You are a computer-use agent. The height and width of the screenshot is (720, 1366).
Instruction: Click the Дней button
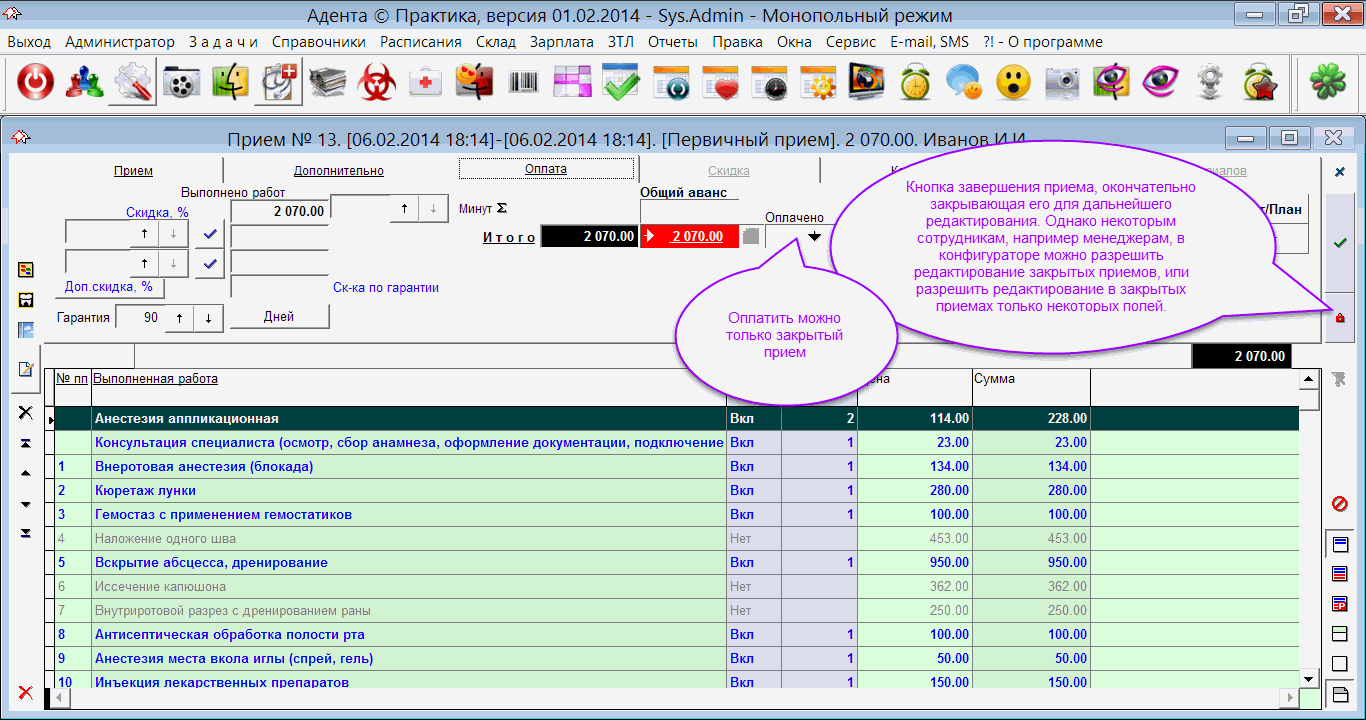279,317
